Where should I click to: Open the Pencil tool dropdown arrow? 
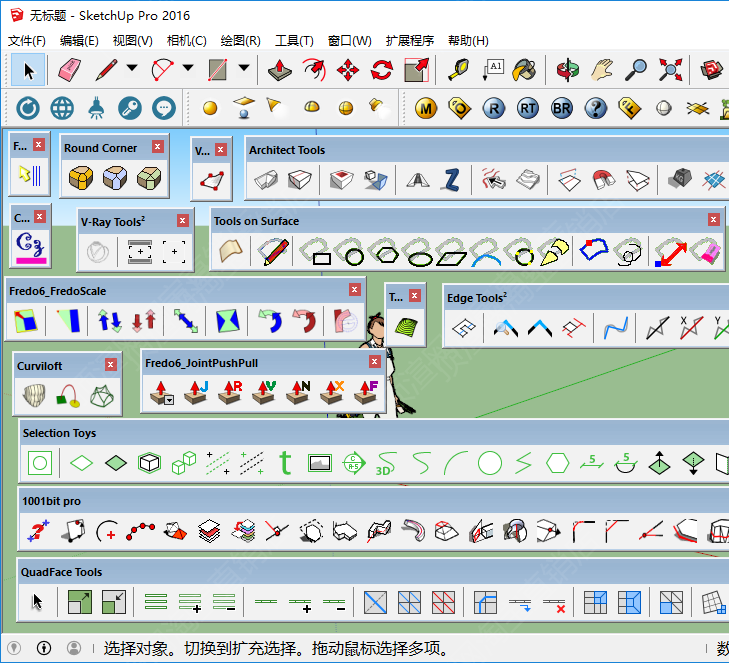[x=132, y=68]
